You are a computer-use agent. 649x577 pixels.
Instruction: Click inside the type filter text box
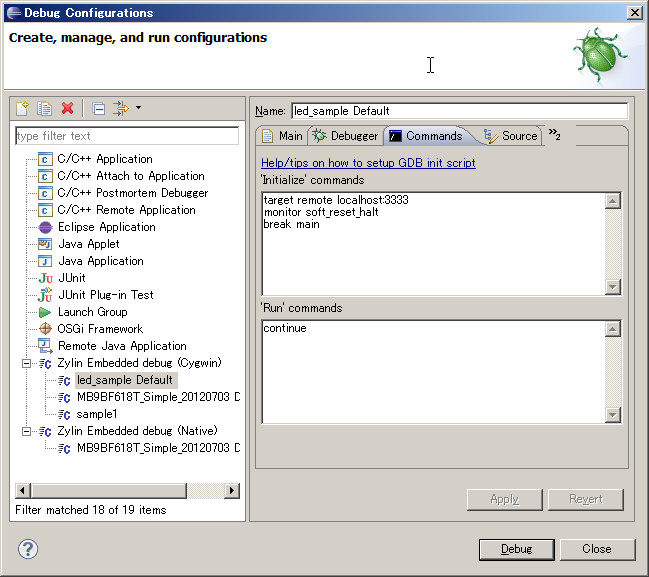click(127, 136)
